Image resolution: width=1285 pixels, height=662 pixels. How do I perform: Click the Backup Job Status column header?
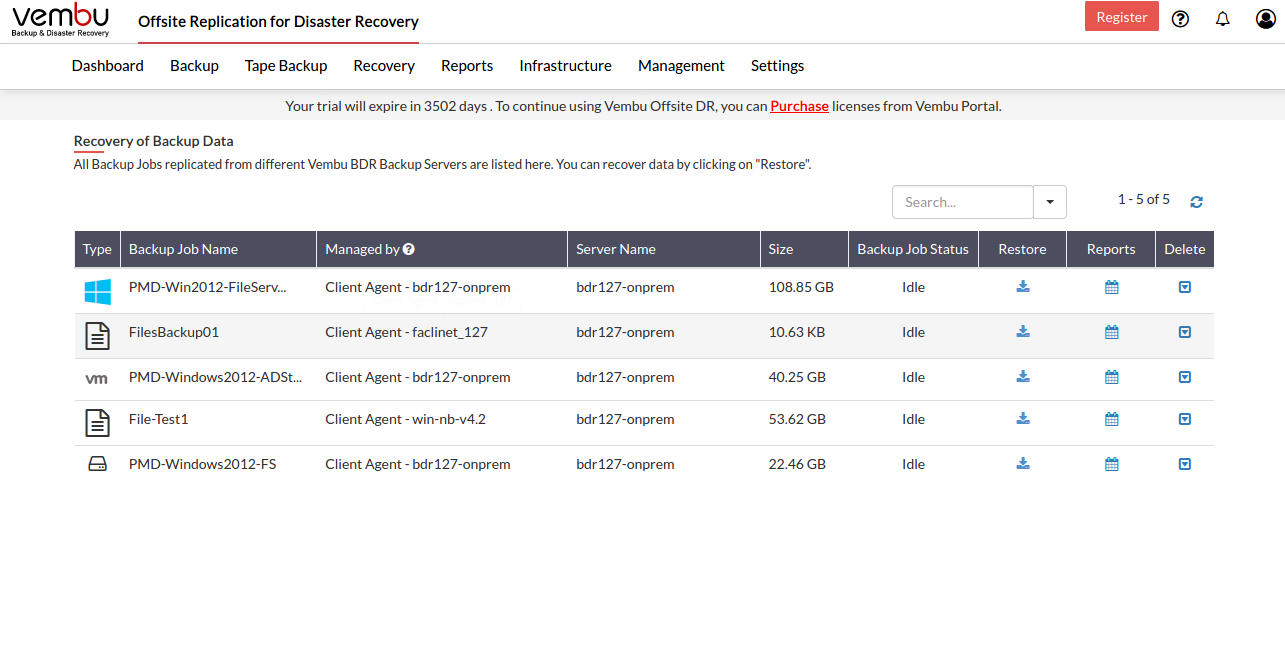click(913, 249)
